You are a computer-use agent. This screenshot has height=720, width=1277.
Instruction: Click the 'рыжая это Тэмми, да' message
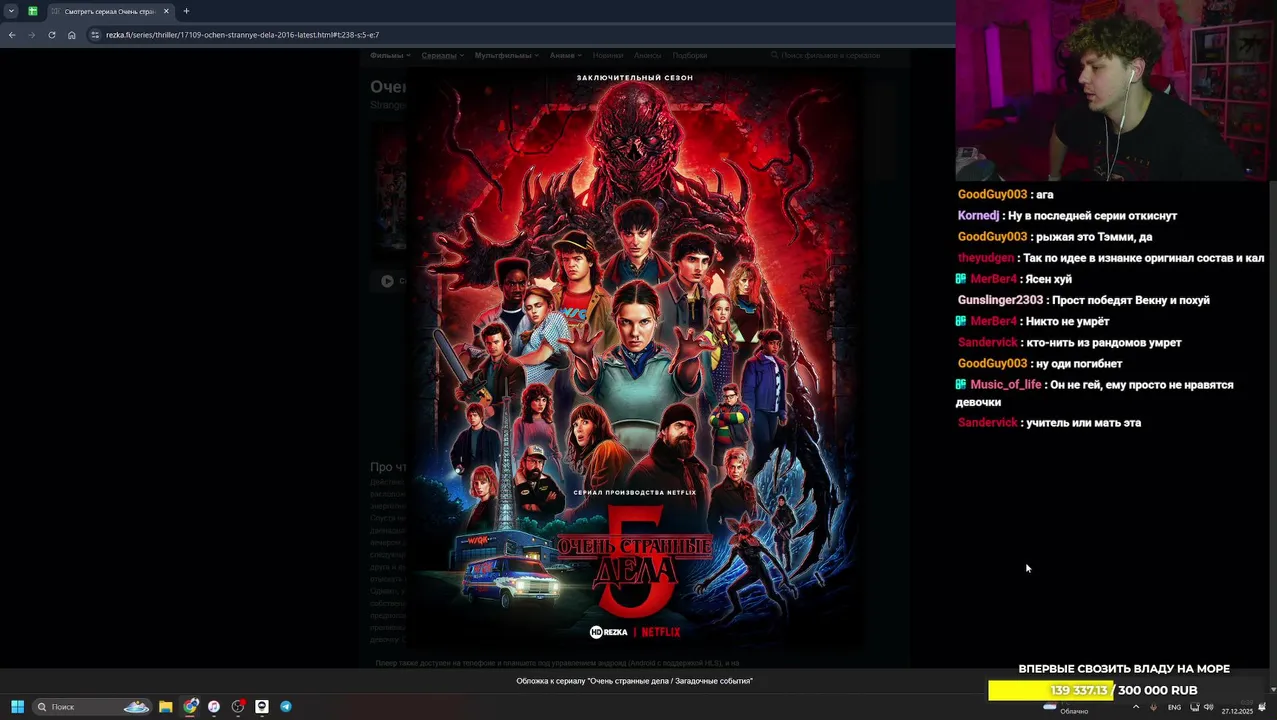(x=1094, y=237)
